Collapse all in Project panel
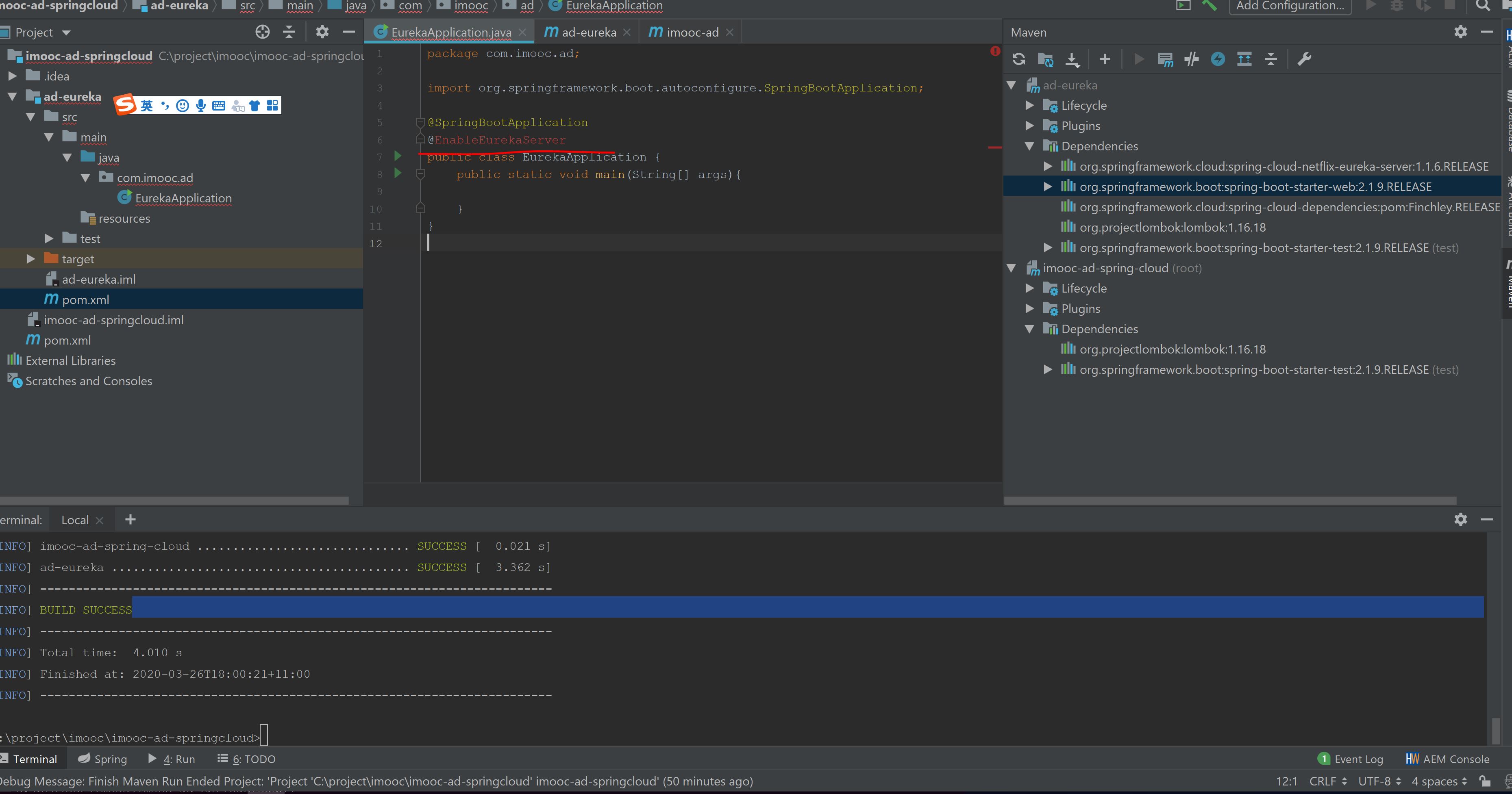This screenshot has height=794, width=1512. point(289,32)
